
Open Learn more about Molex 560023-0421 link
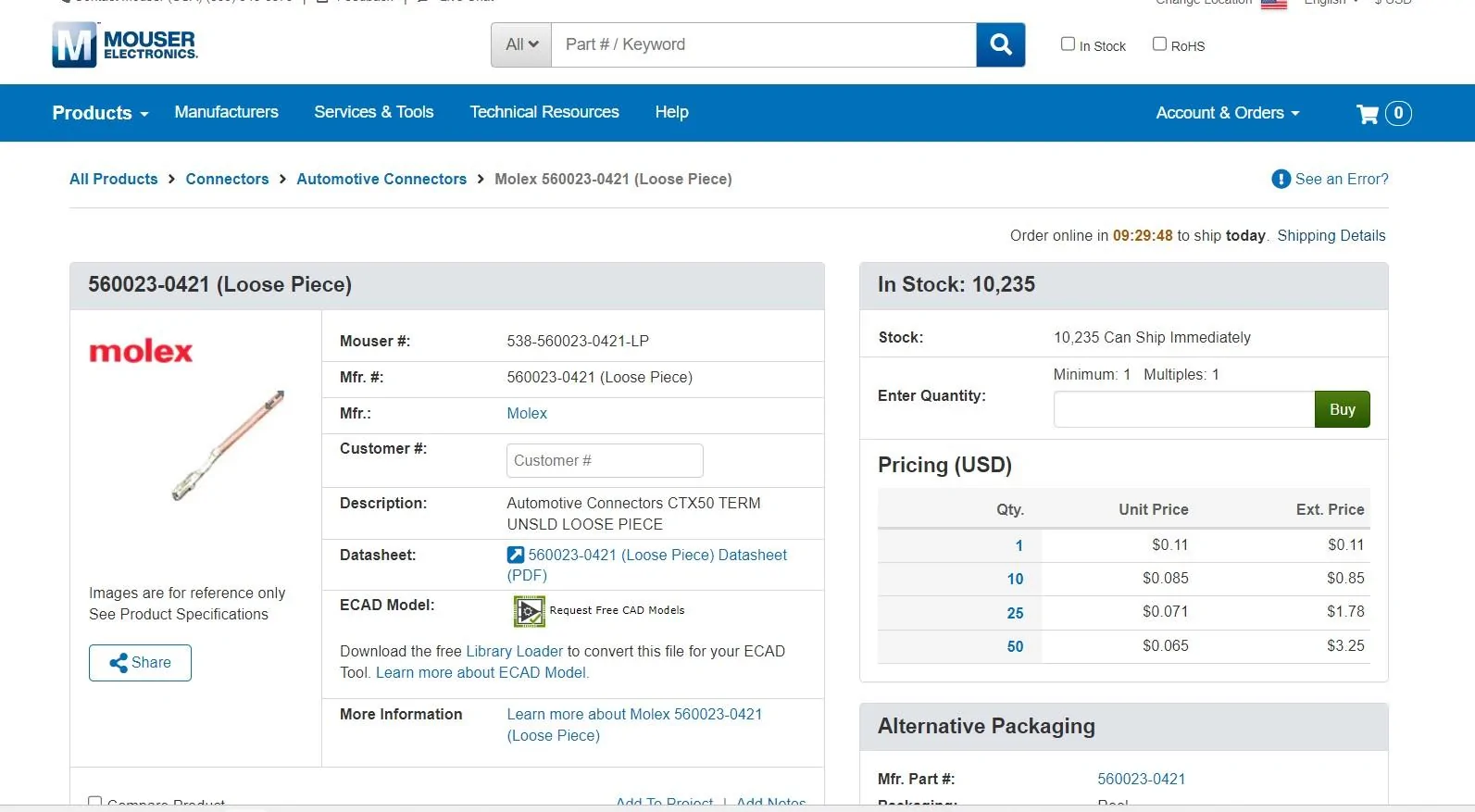point(634,725)
